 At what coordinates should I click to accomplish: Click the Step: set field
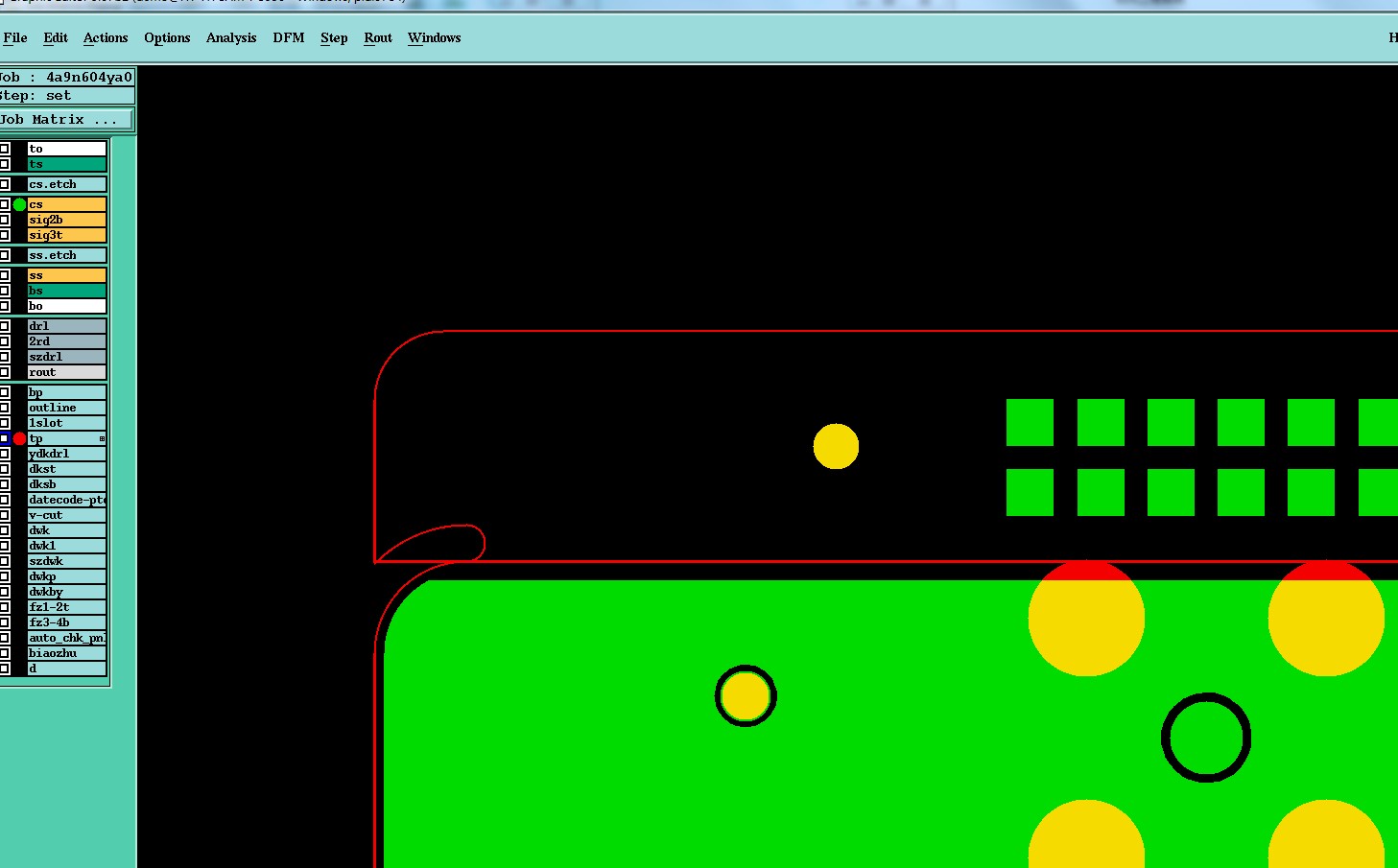[67, 95]
